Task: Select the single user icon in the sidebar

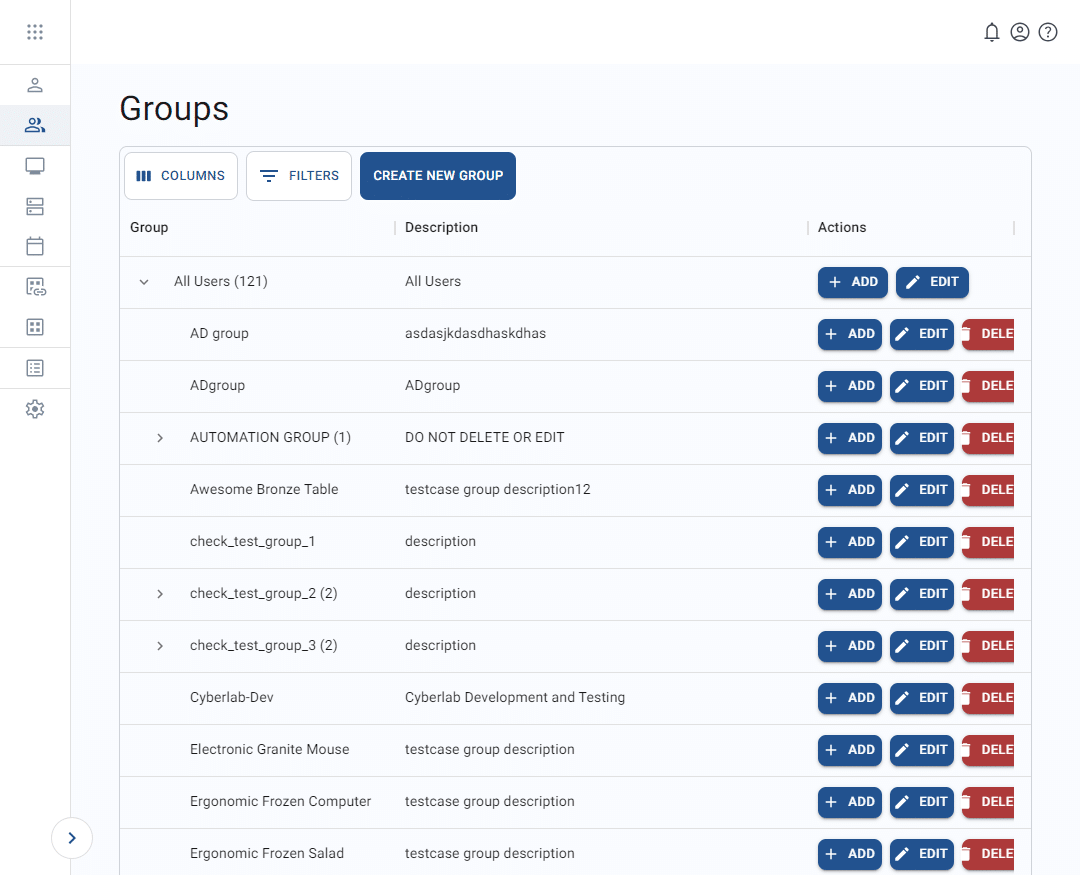Action: [x=35, y=85]
